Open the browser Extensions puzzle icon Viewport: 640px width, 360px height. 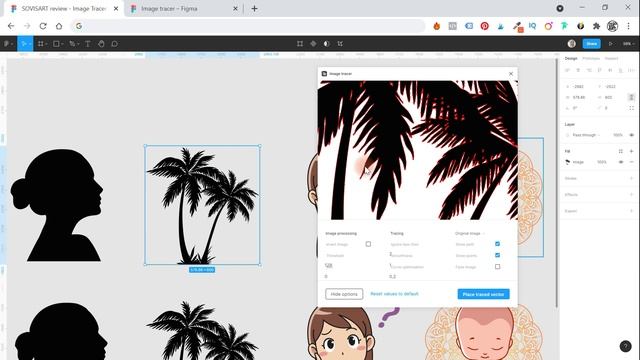coord(596,26)
